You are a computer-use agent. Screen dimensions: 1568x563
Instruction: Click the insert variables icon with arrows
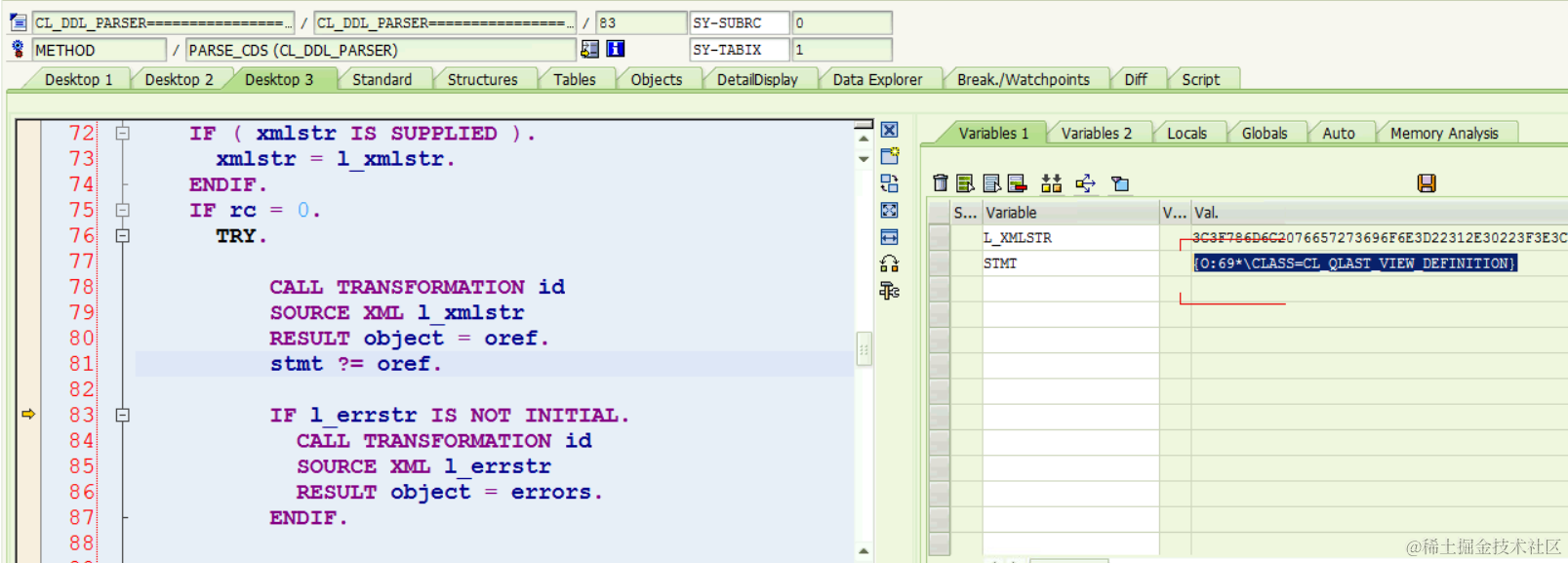1051,182
